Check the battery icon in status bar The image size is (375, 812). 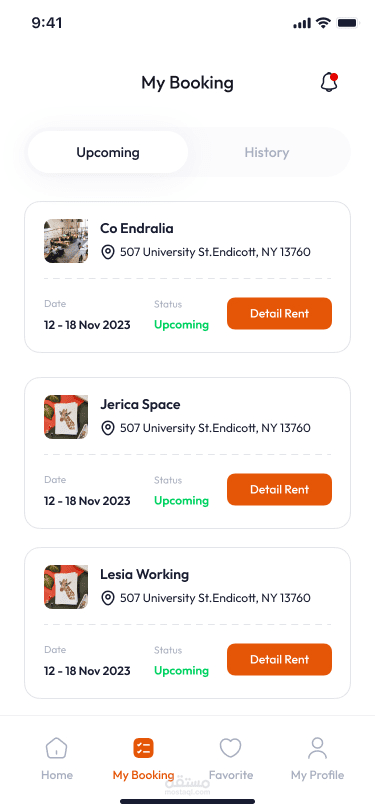tap(347, 23)
